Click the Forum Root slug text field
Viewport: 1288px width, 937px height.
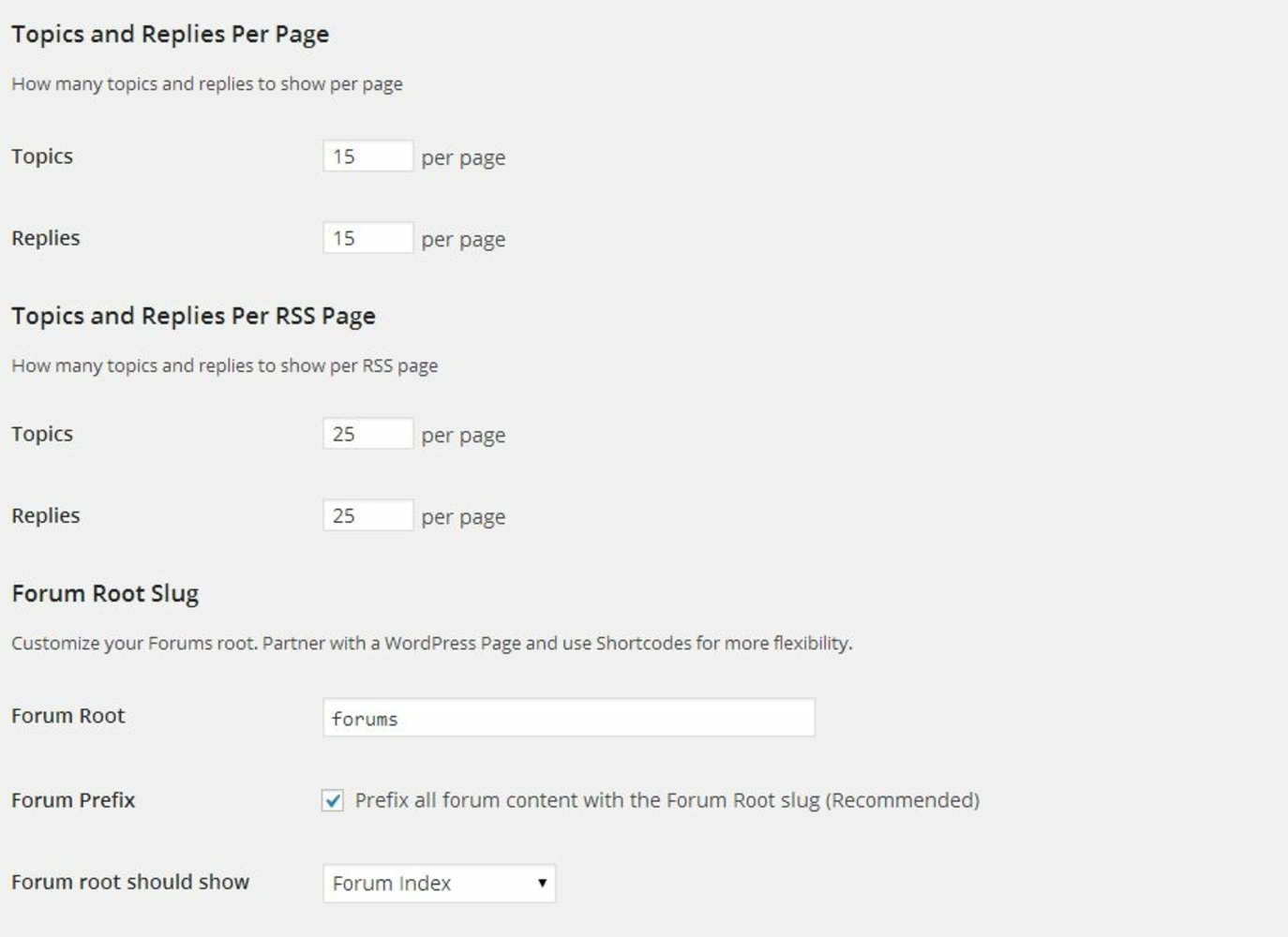568,718
